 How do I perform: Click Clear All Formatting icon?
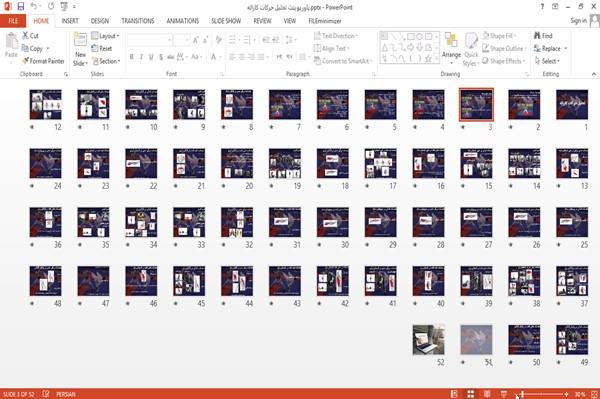pos(218,40)
